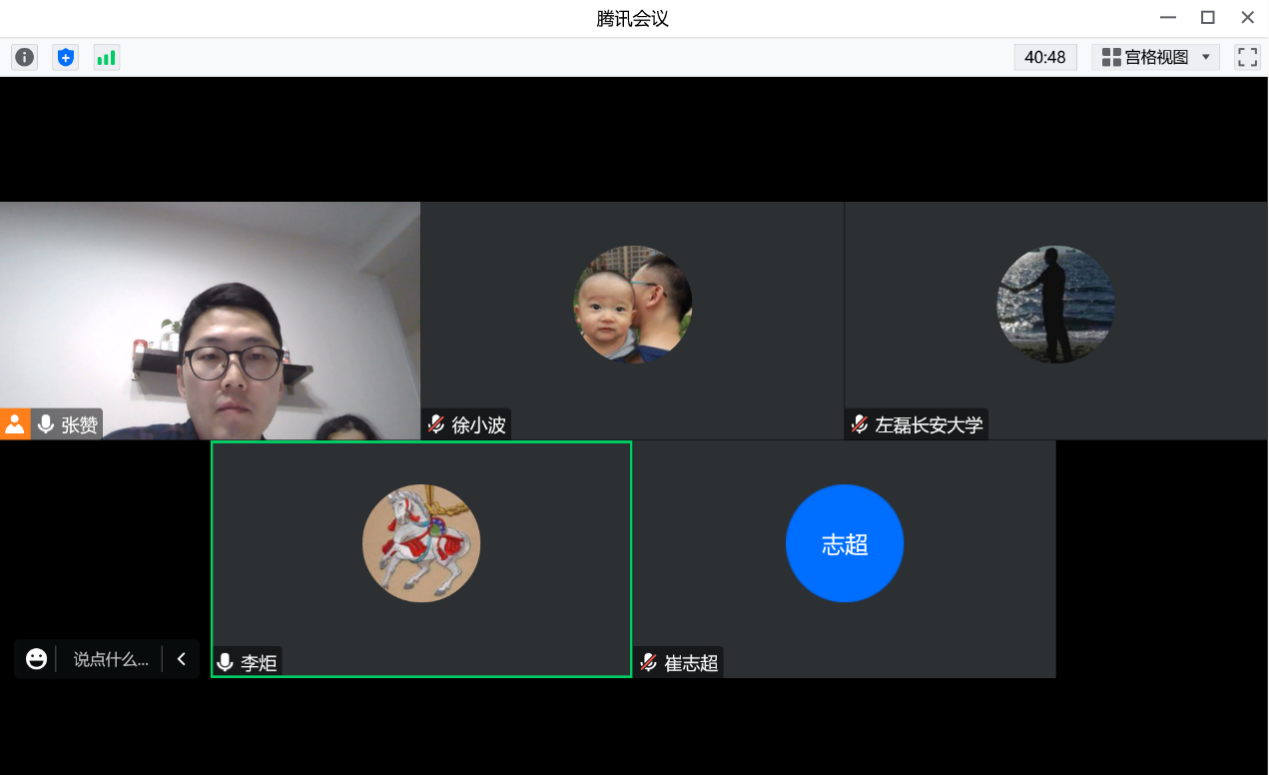Open the meeting info icon
Viewport: 1269px width, 775px height.
[x=25, y=57]
